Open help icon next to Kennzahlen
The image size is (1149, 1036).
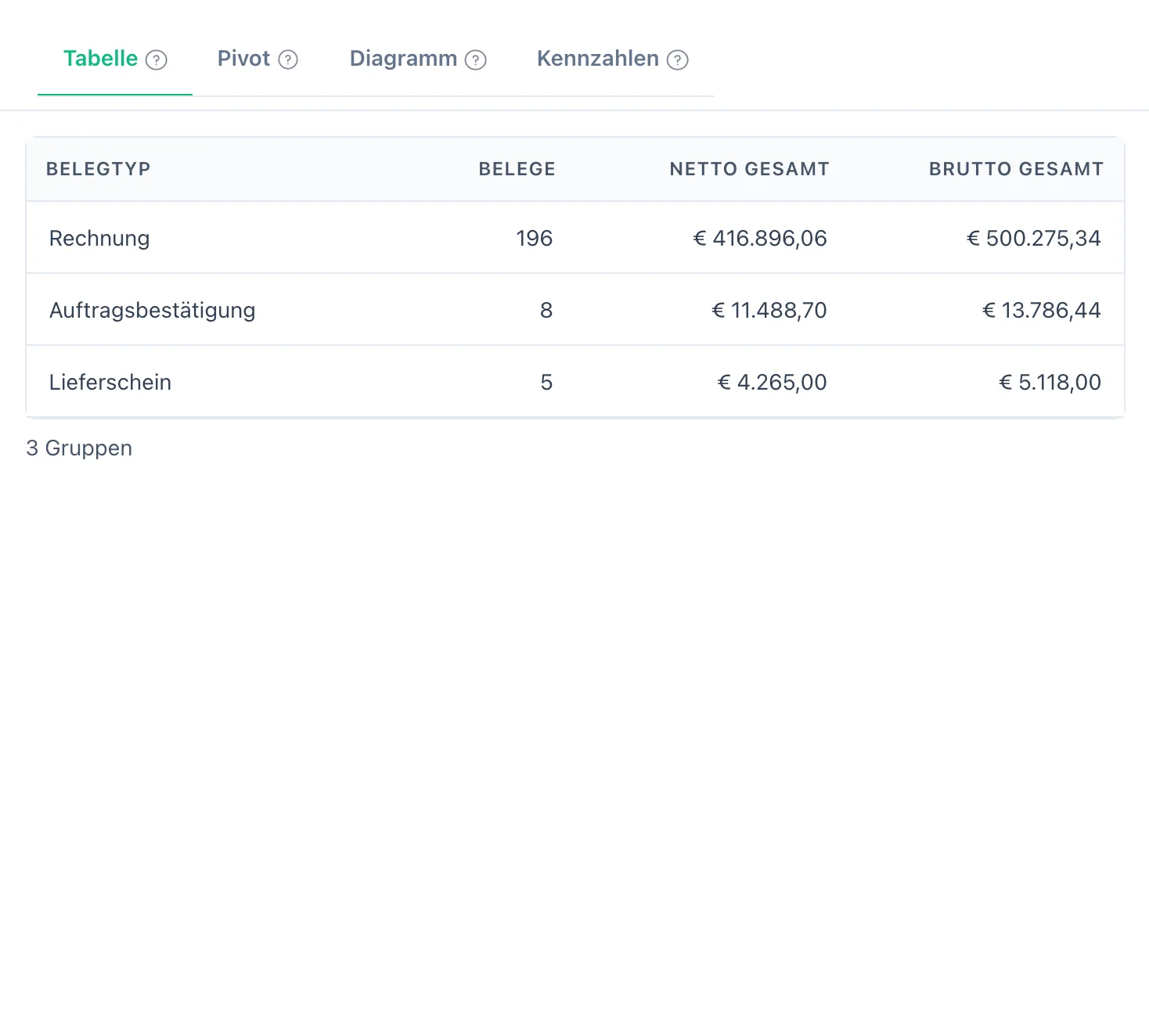678,60
